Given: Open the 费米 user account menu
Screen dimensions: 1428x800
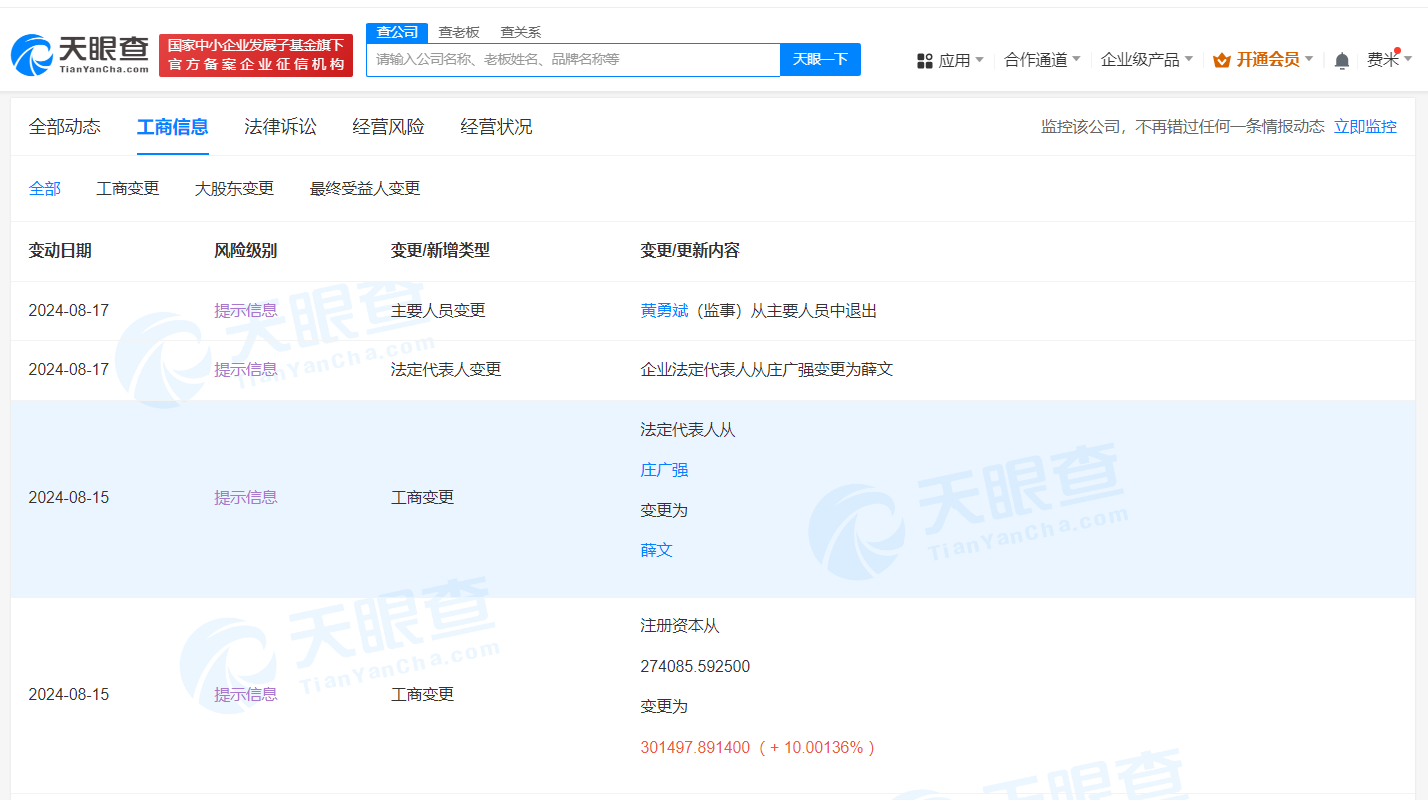Looking at the screenshot, I should tap(1388, 60).
